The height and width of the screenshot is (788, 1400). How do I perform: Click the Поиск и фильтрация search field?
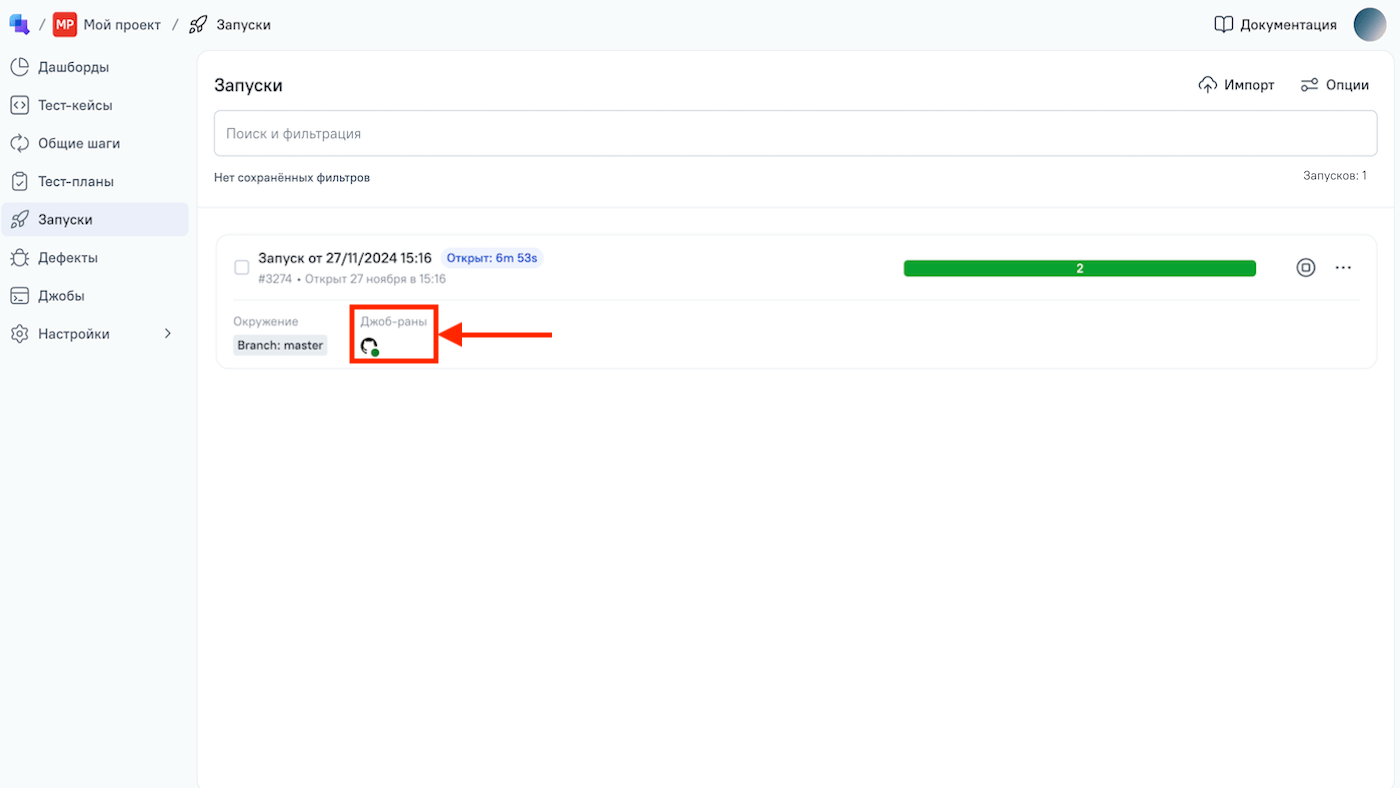click(x=795, y=133)
